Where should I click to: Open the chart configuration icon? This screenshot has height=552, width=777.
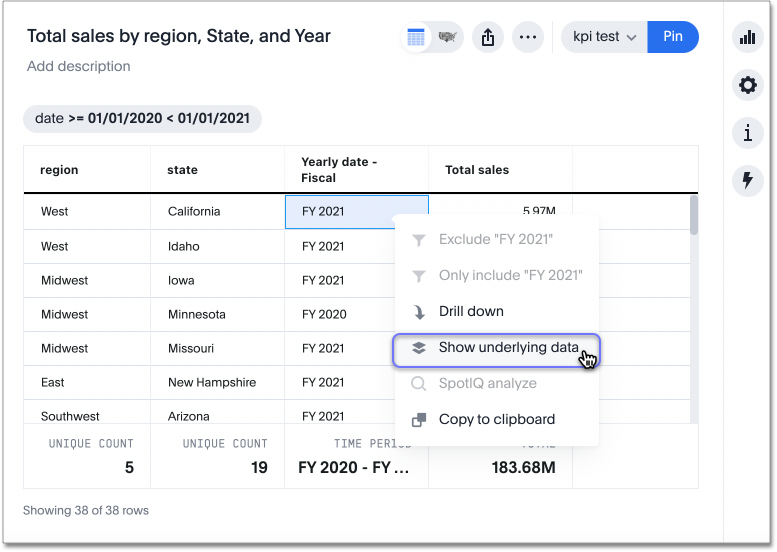point(747,38)
